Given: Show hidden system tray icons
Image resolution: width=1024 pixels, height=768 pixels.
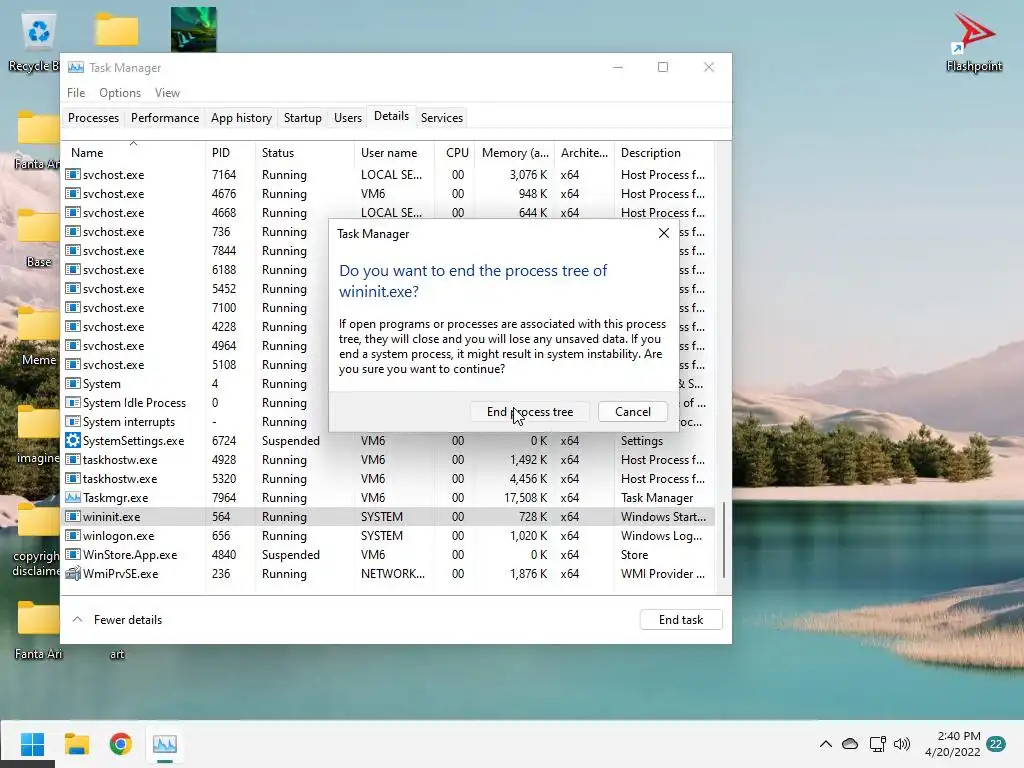Looking at the screenshot, I should pos(825,744).
